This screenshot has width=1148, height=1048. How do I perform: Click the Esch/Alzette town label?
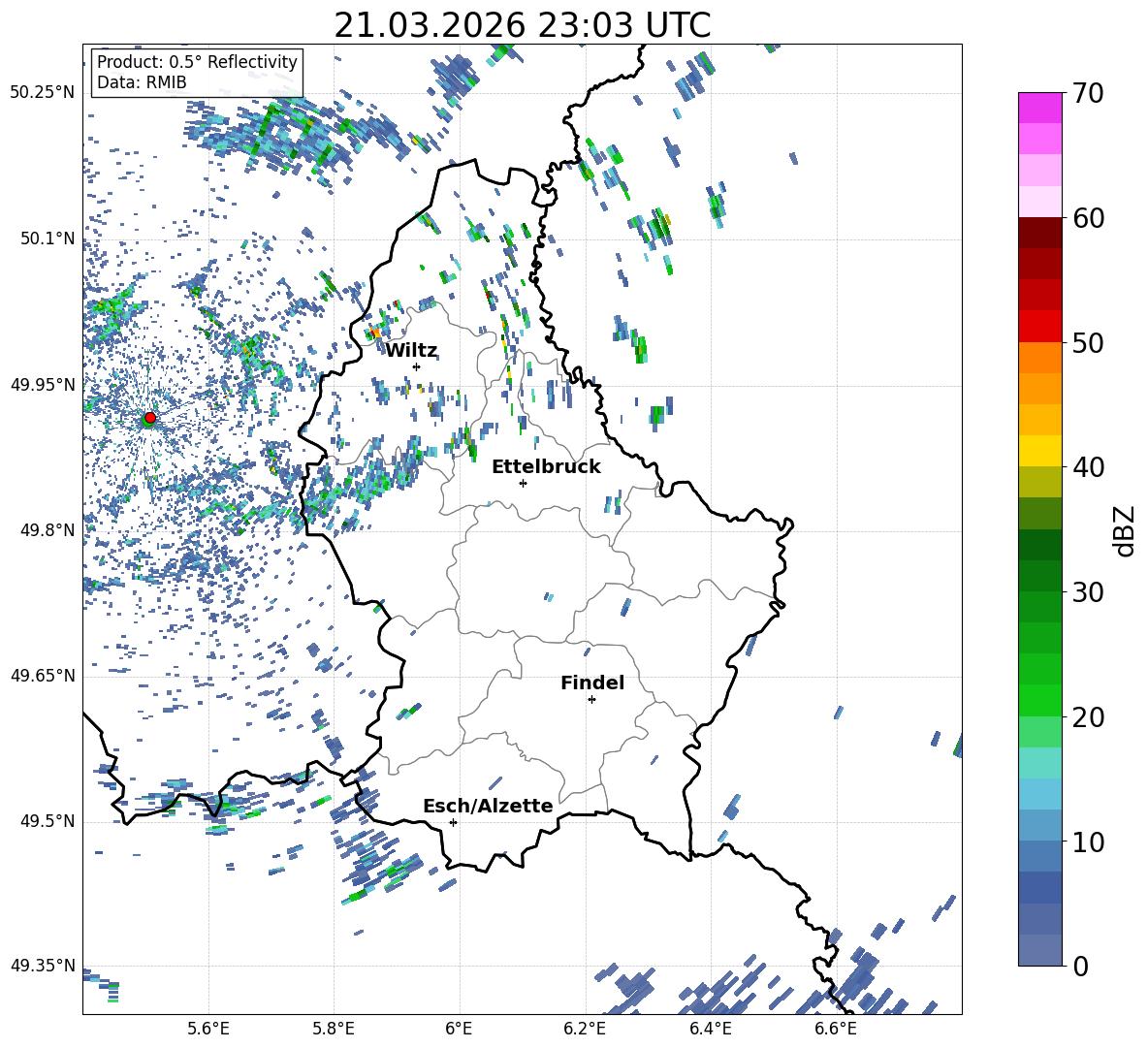pyautogui.click(x=488, y=807)
